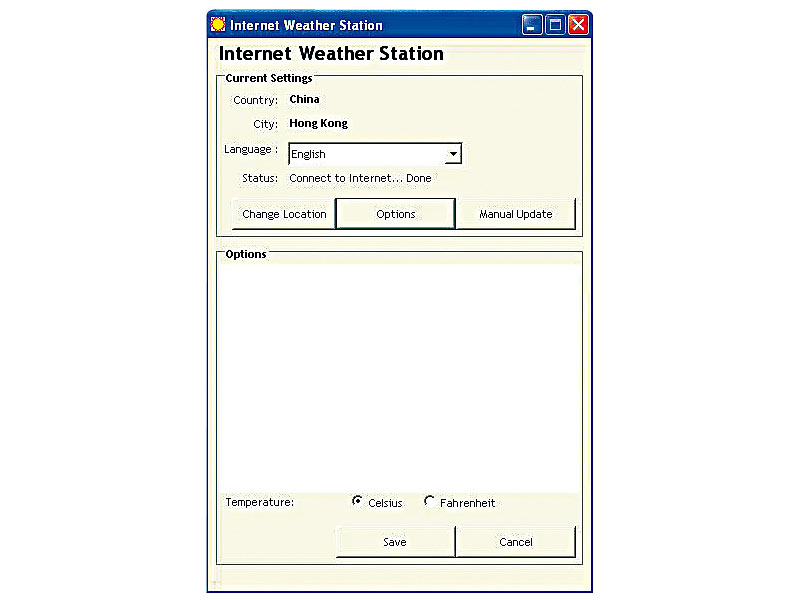Click the Temperature label

point(260,502)
